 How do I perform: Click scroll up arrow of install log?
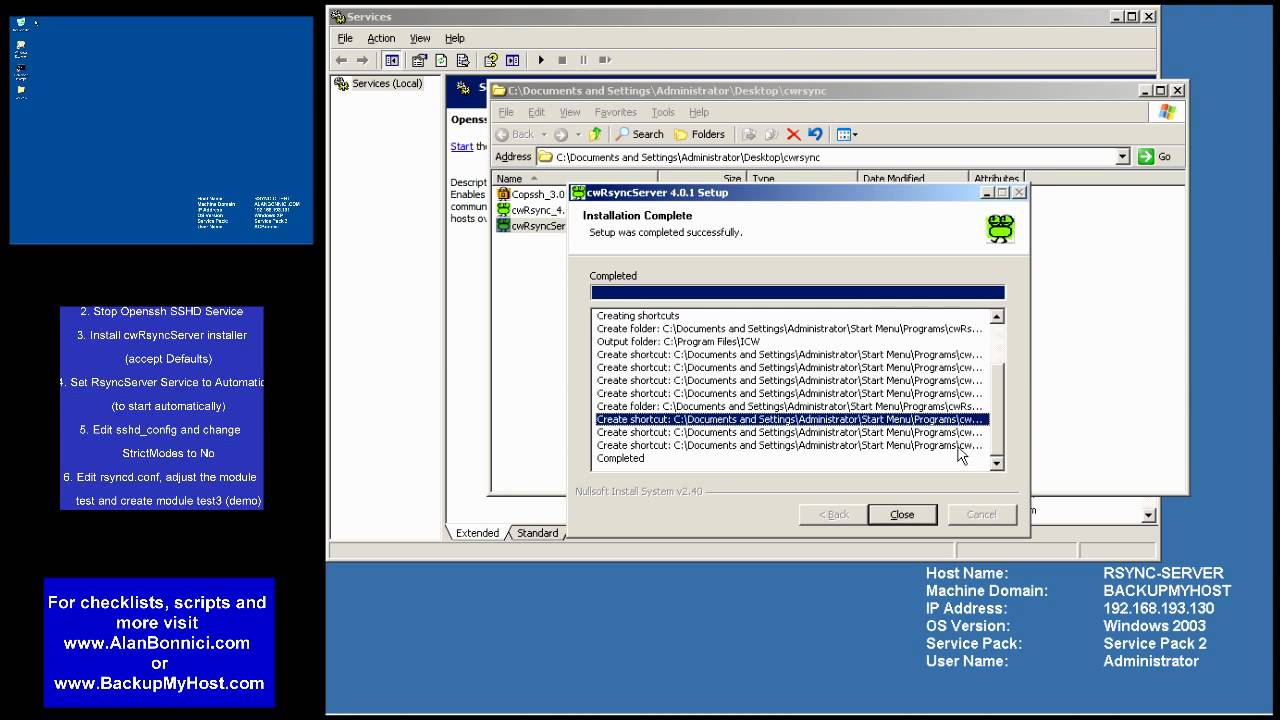(x=996, y=317)
